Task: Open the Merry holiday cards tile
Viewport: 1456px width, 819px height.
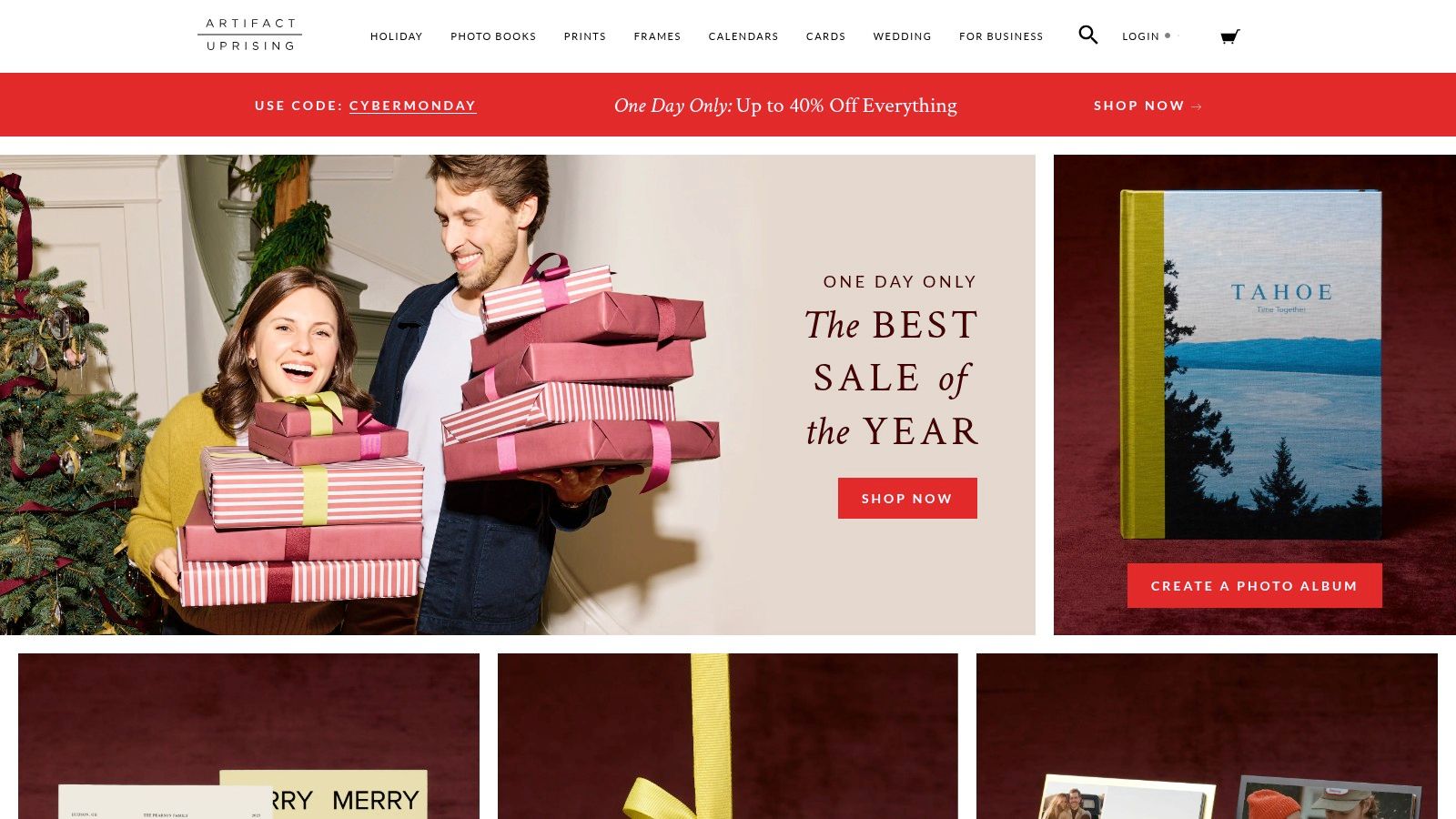Action: point(248,736)
